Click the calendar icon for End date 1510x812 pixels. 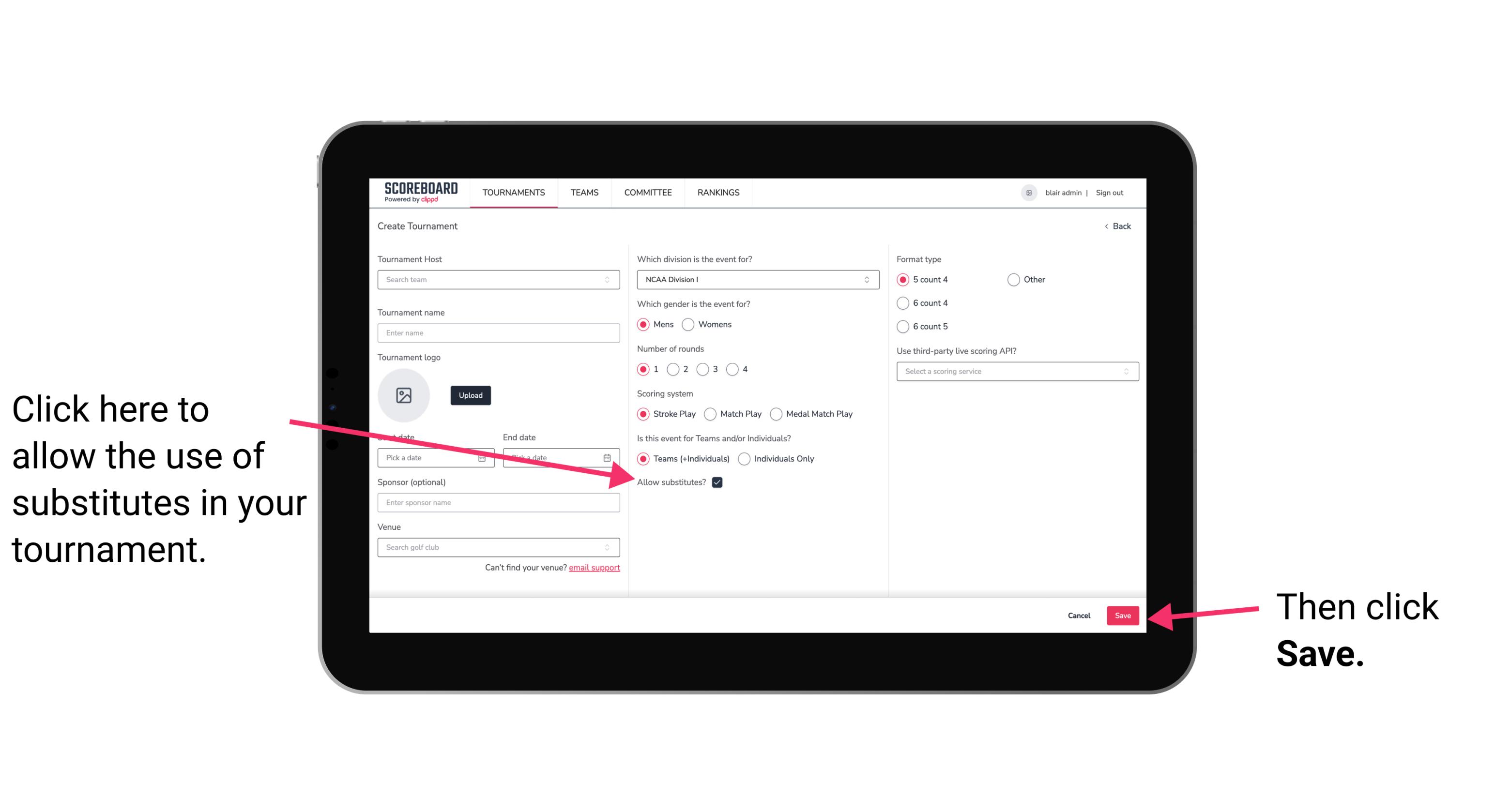607,458
